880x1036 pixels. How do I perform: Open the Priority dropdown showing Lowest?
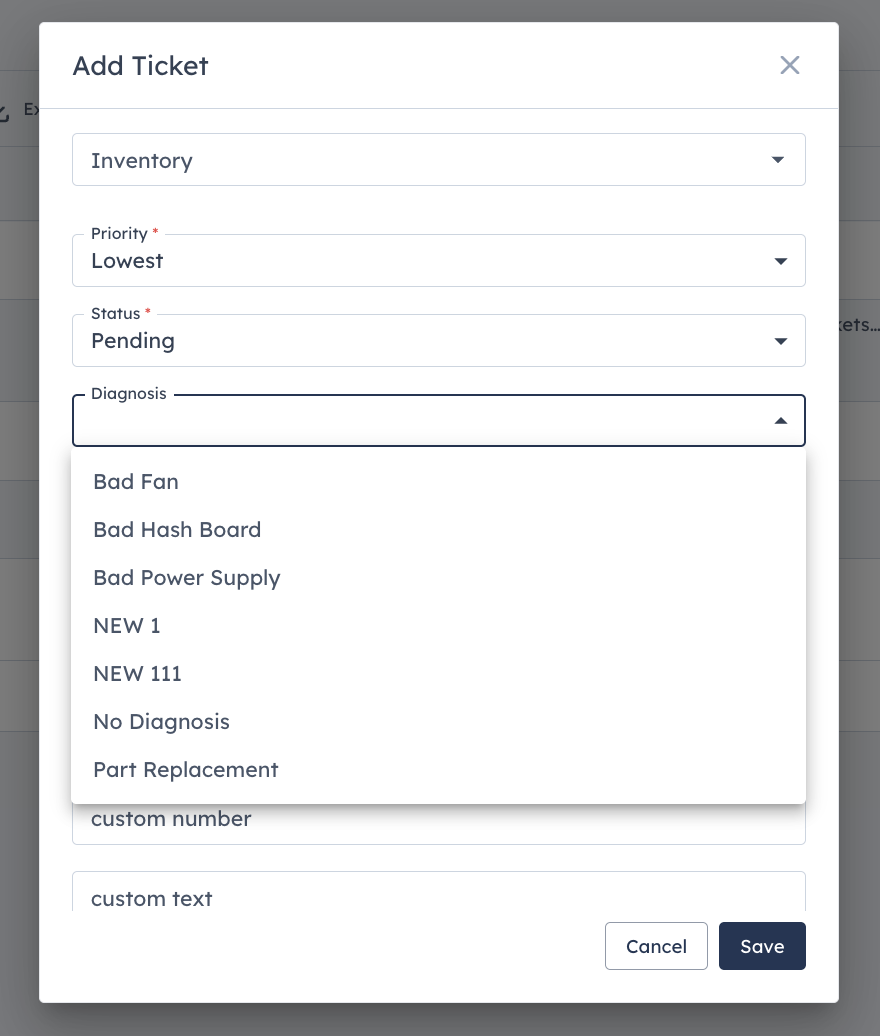tap(439, 261)
